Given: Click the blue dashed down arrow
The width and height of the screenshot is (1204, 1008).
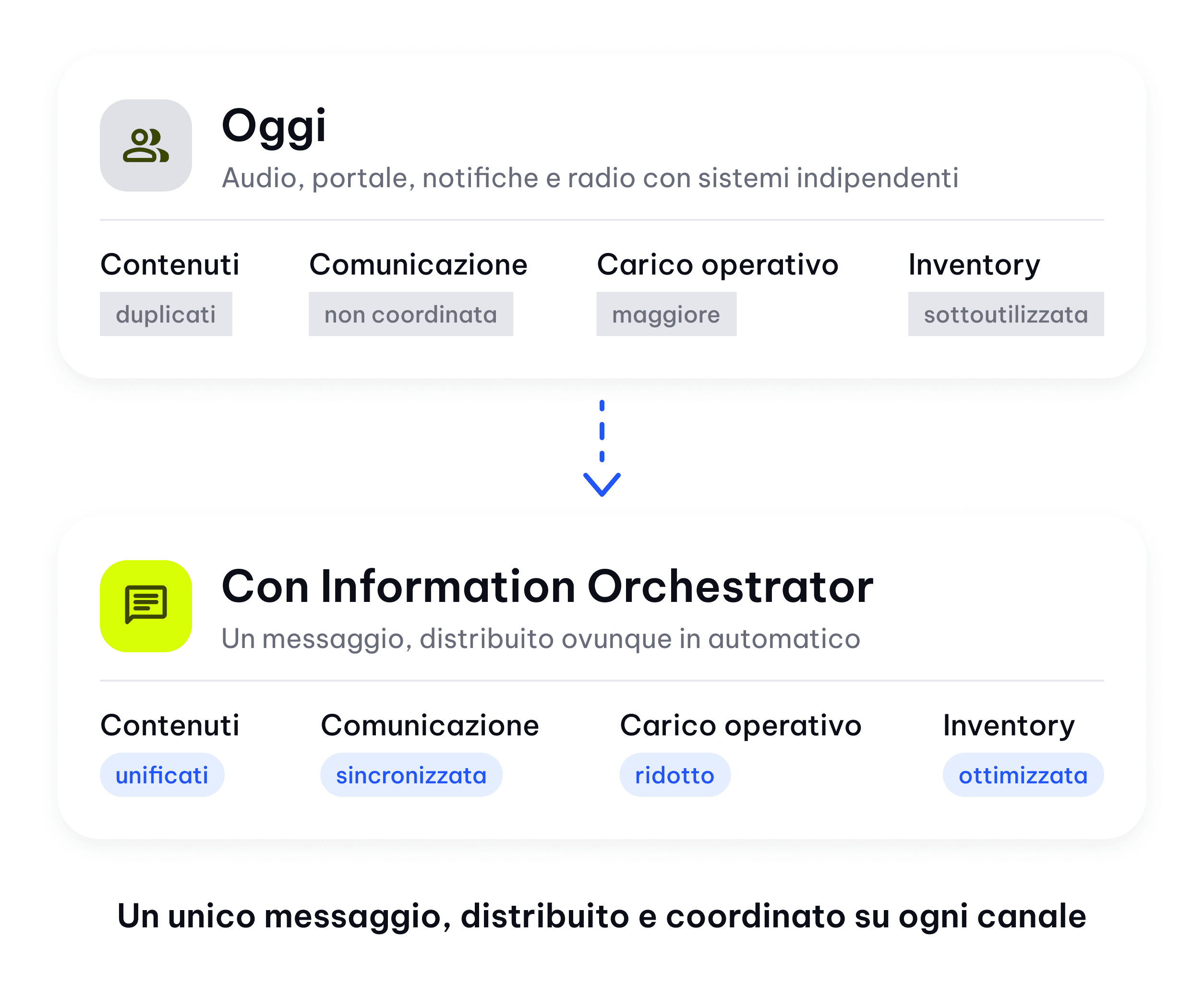Looking at the screenshot, I should [602, 448].
